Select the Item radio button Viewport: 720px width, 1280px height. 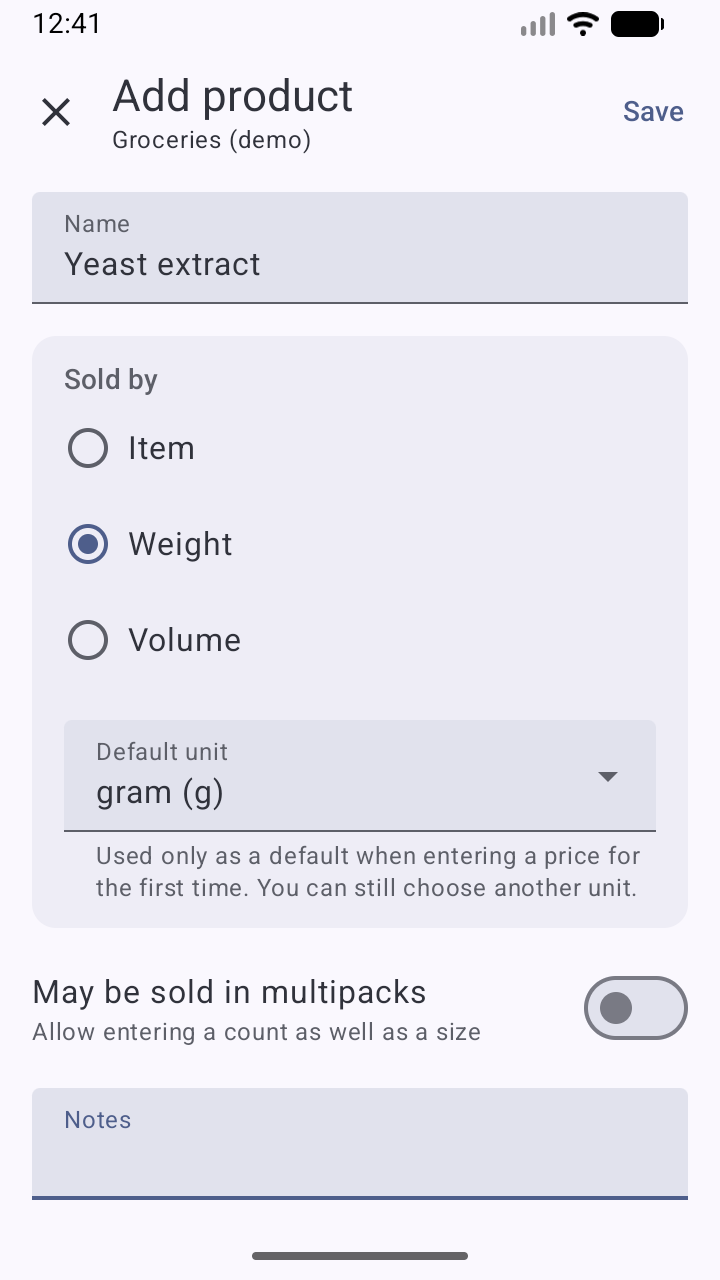tap(88, 448)
